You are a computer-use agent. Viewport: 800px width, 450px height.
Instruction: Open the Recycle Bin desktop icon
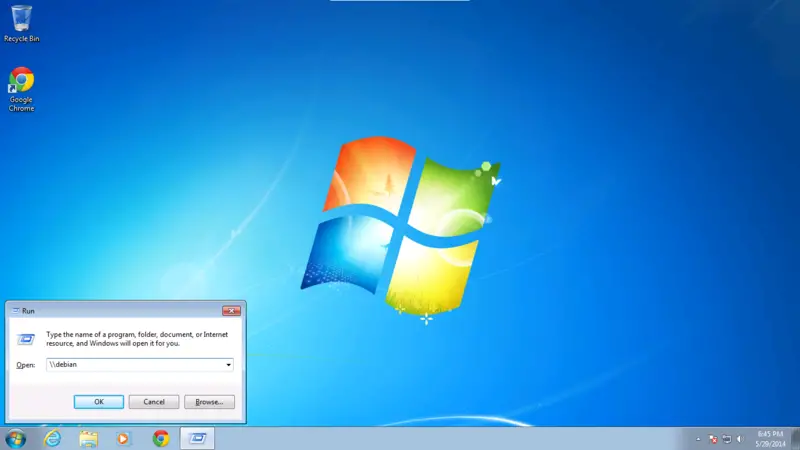(x=21, y=23)
